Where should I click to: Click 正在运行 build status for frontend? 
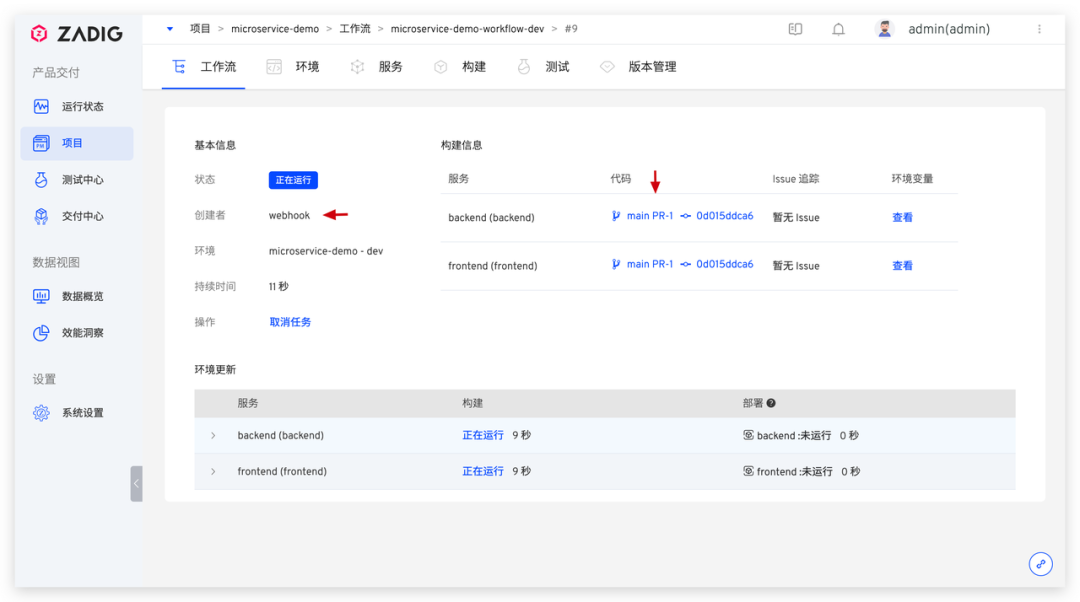tap(483, 472)
